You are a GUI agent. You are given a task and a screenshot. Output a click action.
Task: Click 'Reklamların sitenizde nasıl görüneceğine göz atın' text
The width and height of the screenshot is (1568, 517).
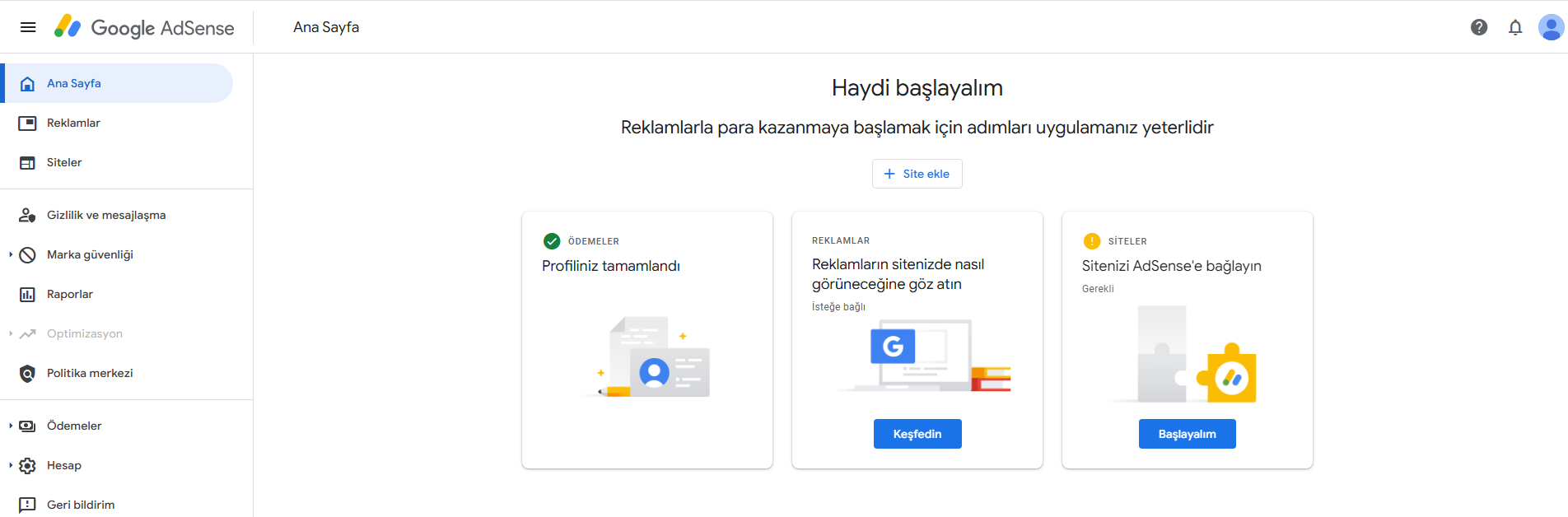pos(898,274)
